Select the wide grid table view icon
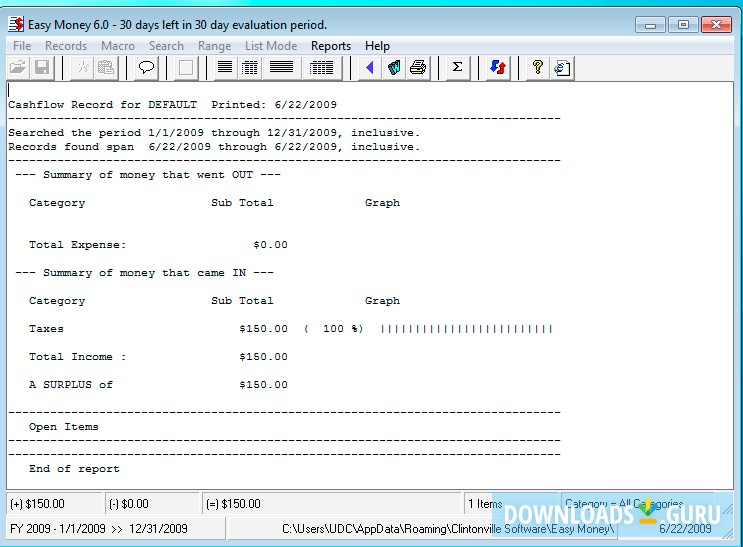The height and width of the screenshot is (547, 743). [321, 67]
